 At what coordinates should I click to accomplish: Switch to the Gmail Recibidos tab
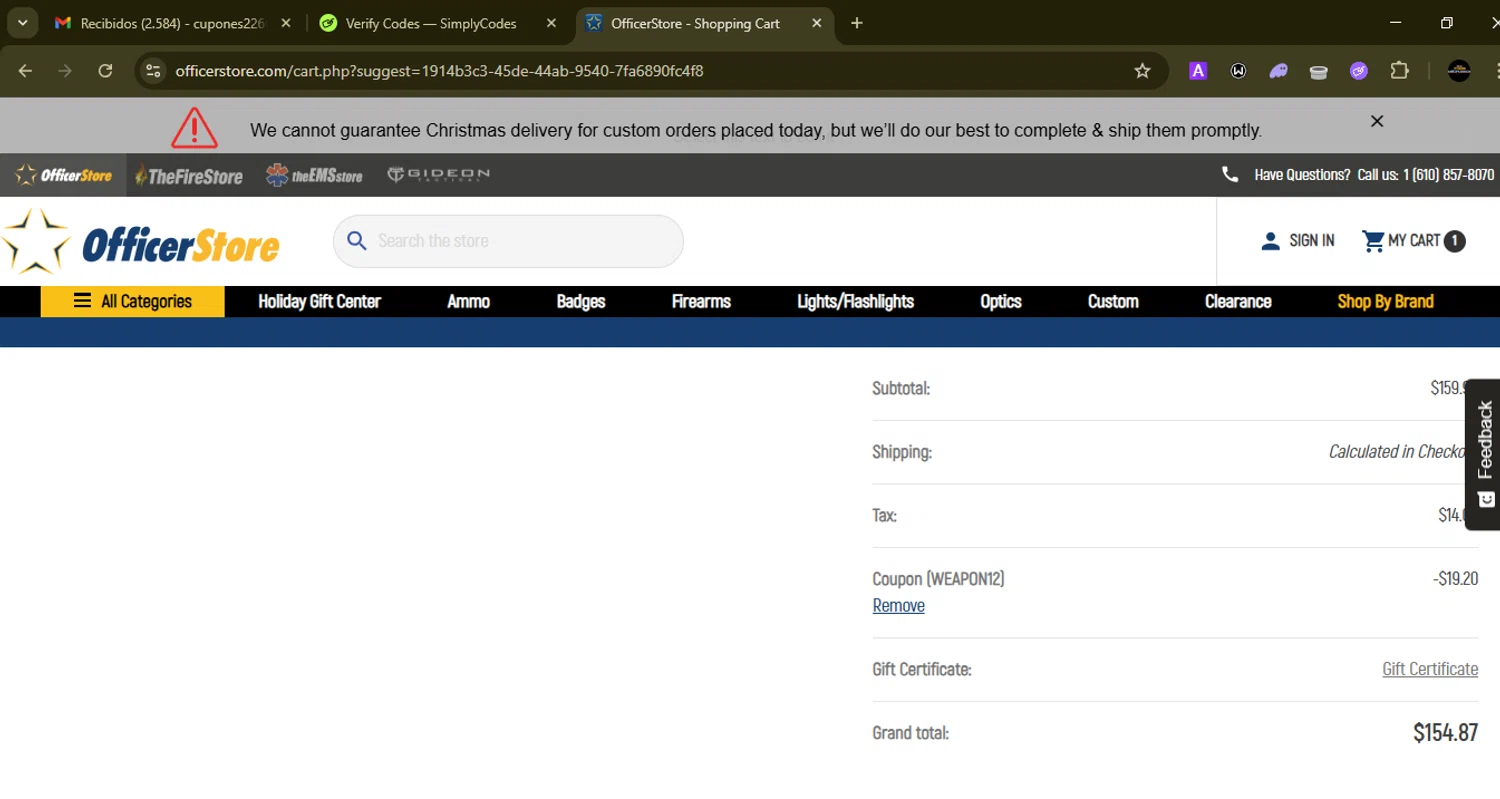160,23
